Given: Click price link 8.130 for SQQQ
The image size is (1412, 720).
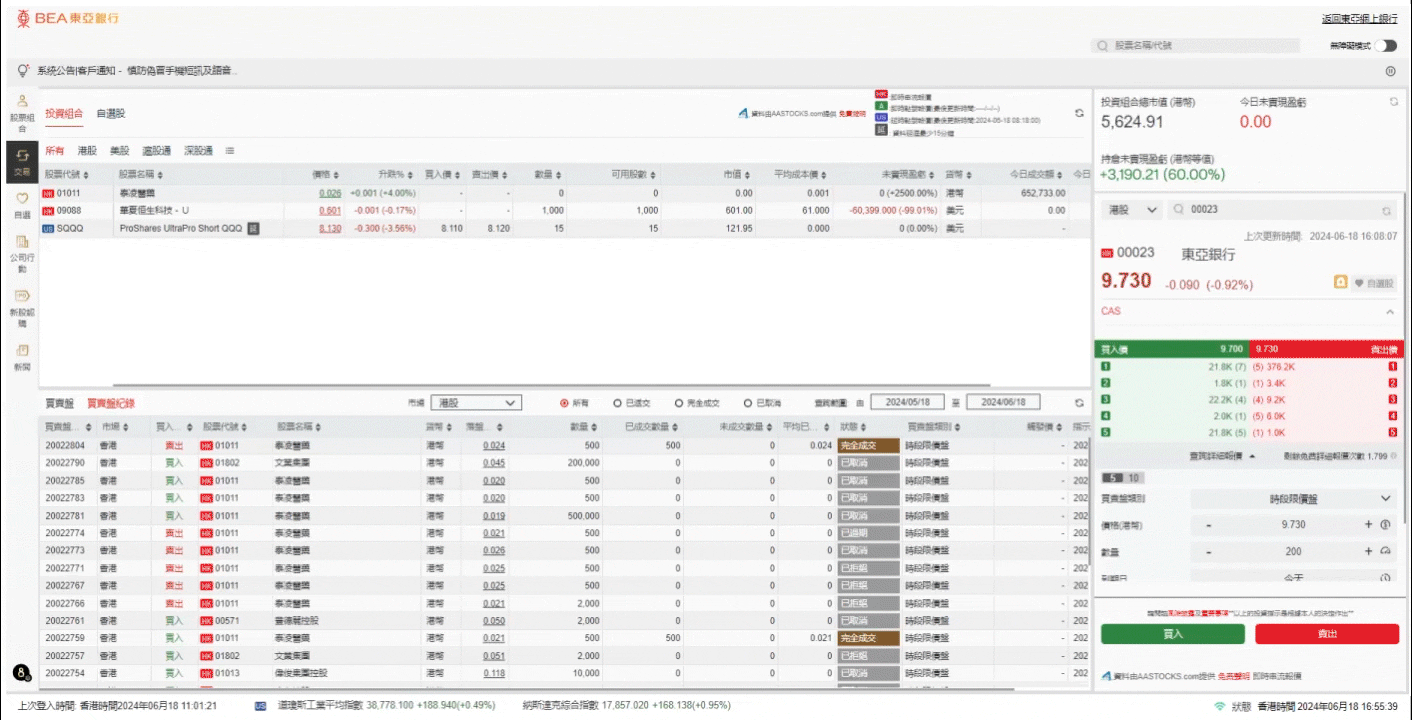Looking at the screenshot, I should tap(330, 229).
